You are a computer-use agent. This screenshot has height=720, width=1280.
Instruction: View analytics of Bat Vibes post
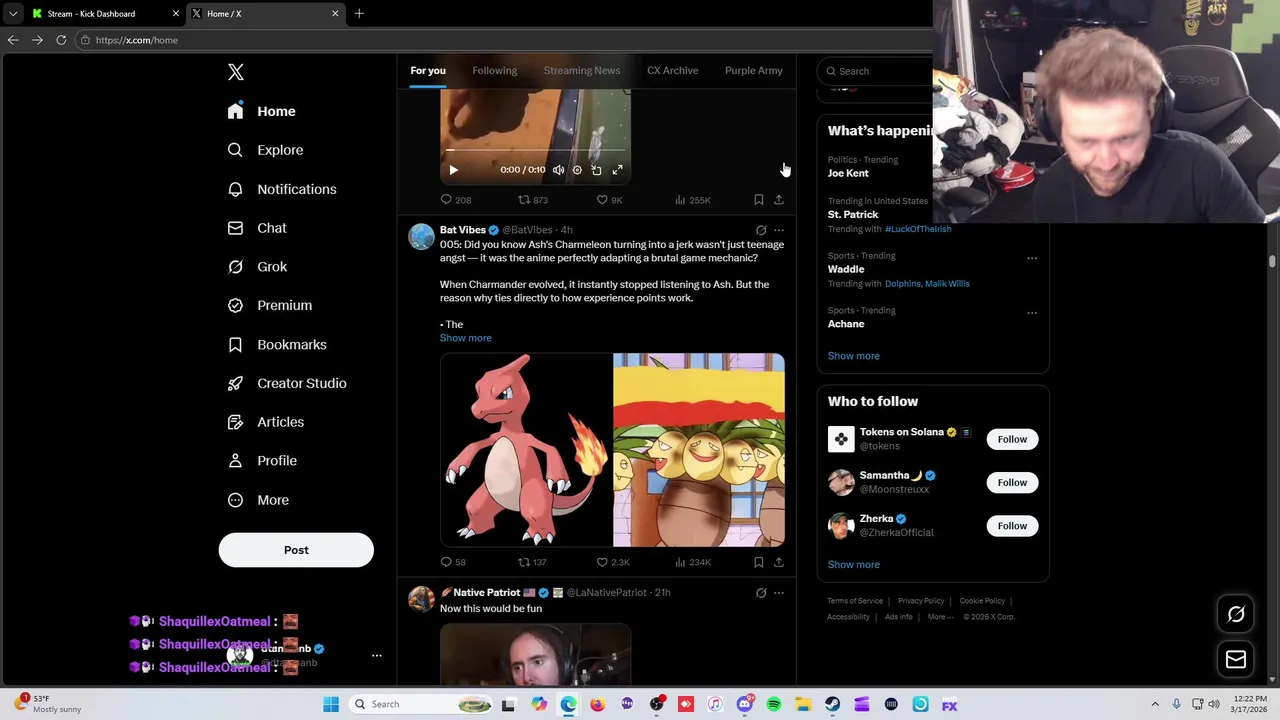click(x=693, y=562)
